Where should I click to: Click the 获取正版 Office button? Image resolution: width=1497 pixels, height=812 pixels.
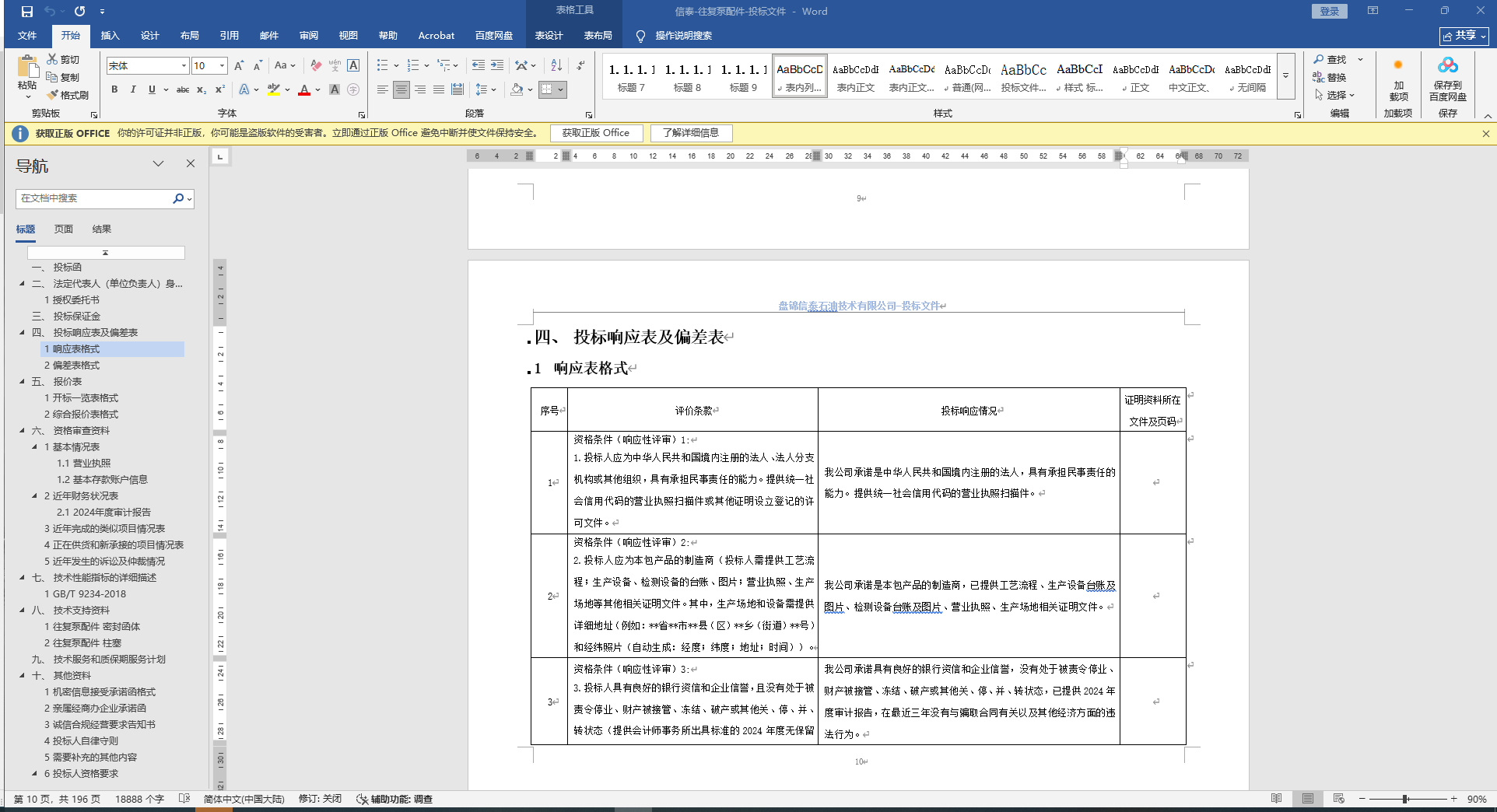click(x=596, y=133)
